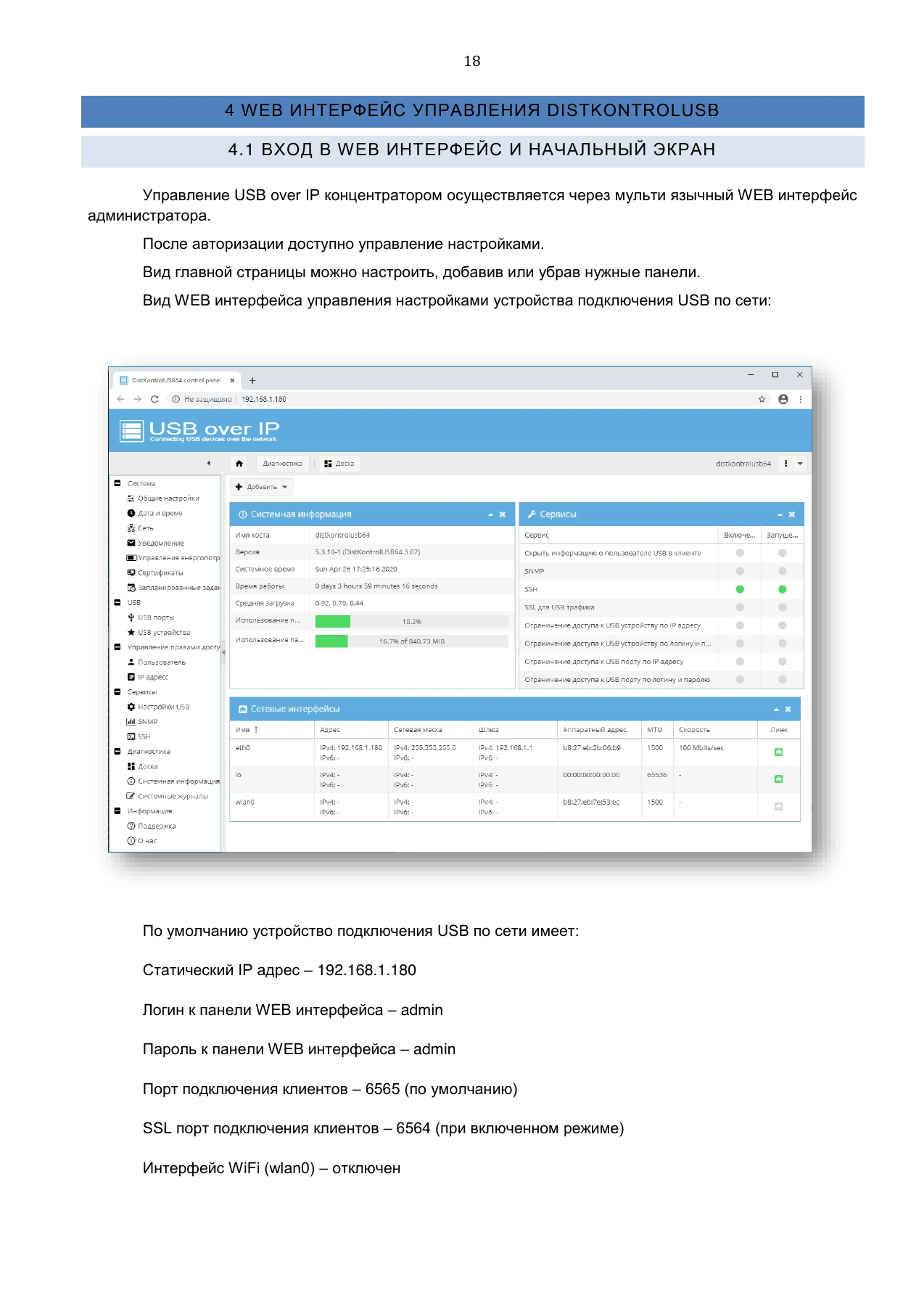
Task: Toggle enabled indicator for Скрыть информацию о пользователе
Action: point(740,553)
